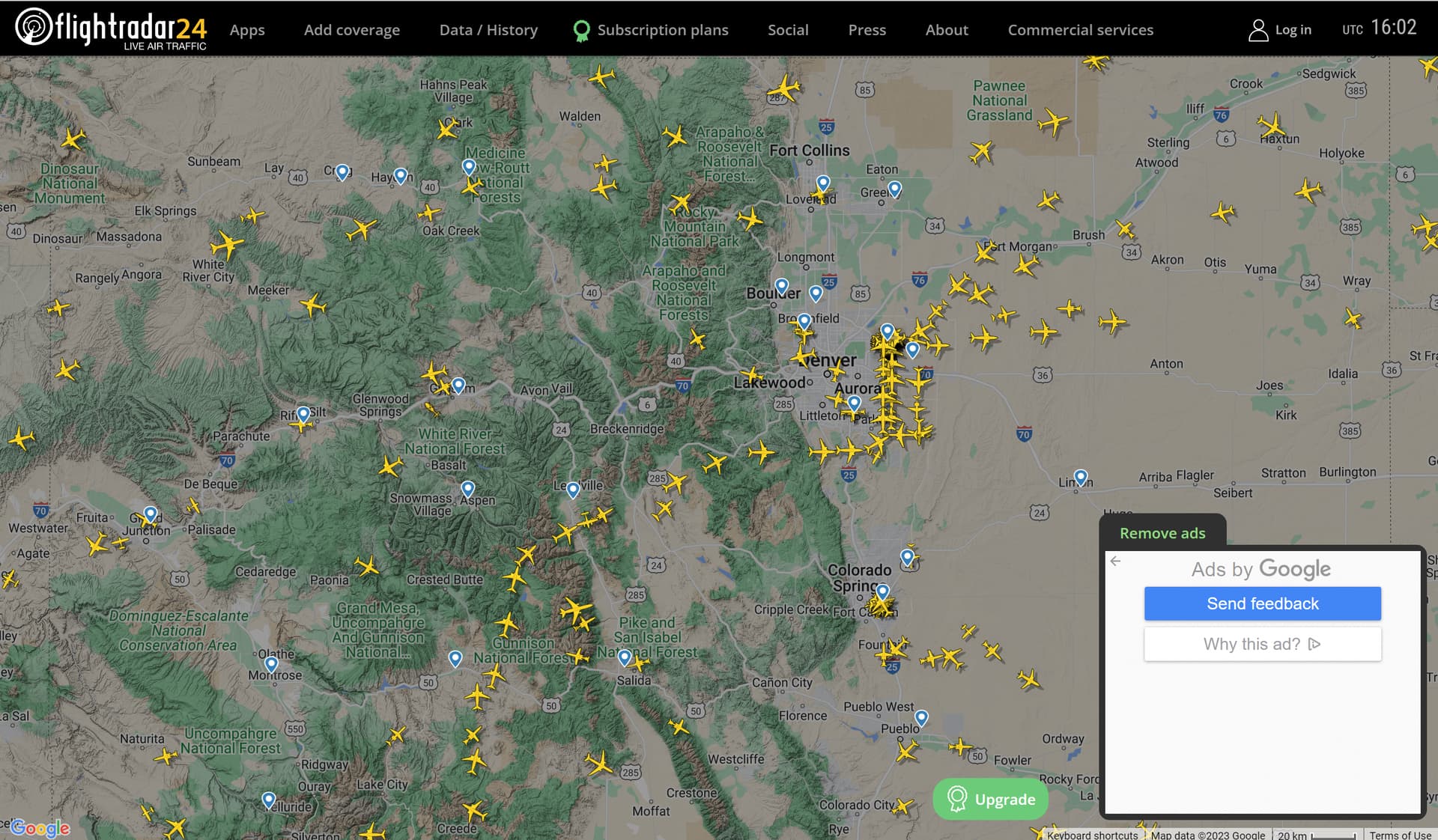
Task: Click the airport pin at Grand Junction
Action: 151,514
